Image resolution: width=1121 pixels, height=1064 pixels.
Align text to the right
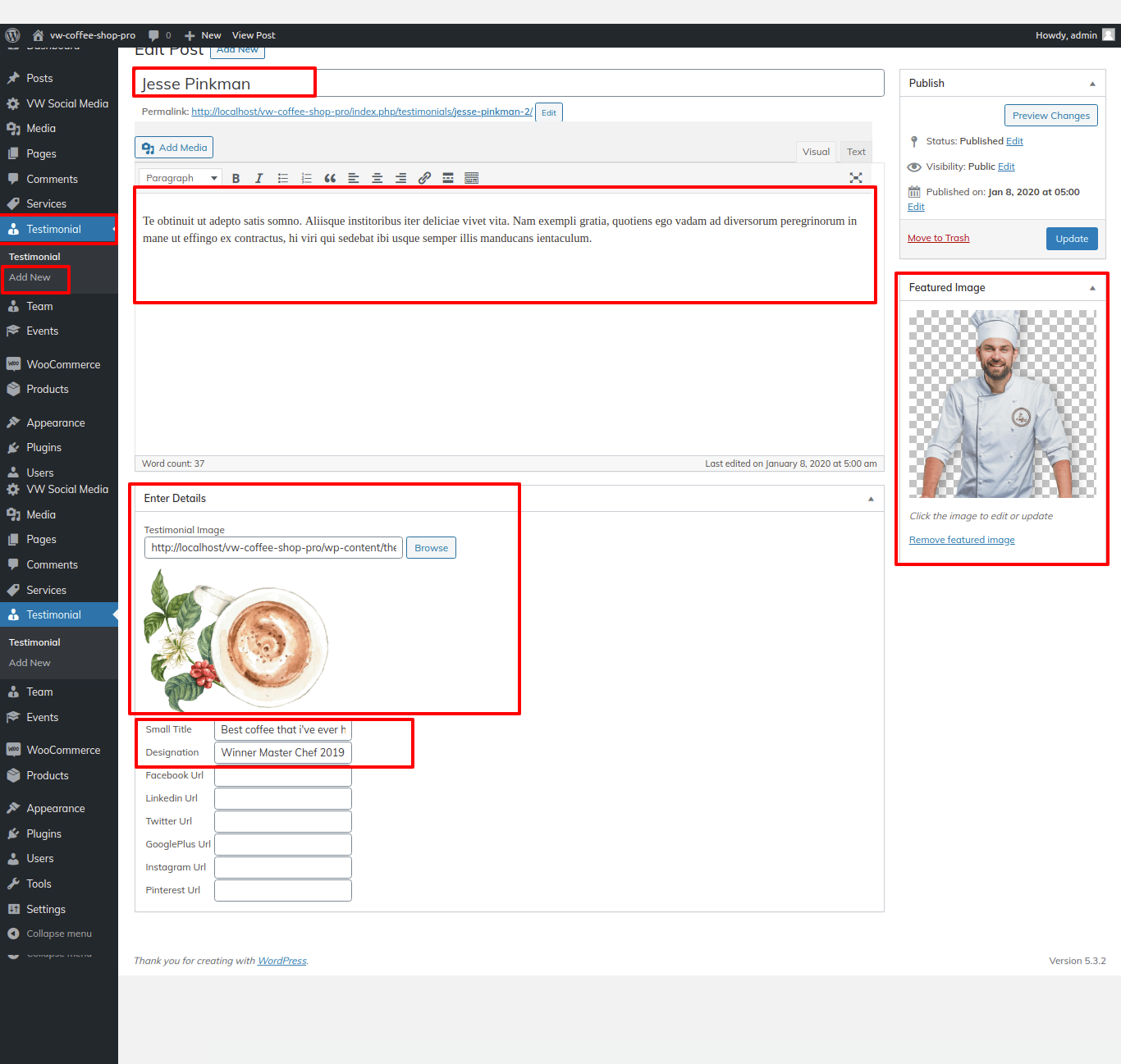(400, 178)
